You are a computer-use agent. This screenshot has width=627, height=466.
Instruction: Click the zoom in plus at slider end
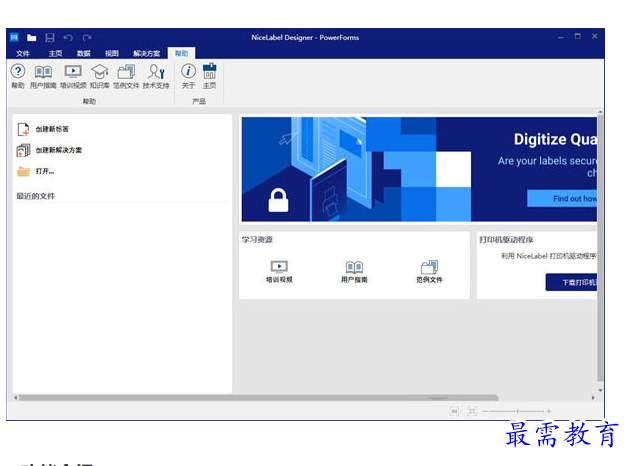click(x=549, y=411)
